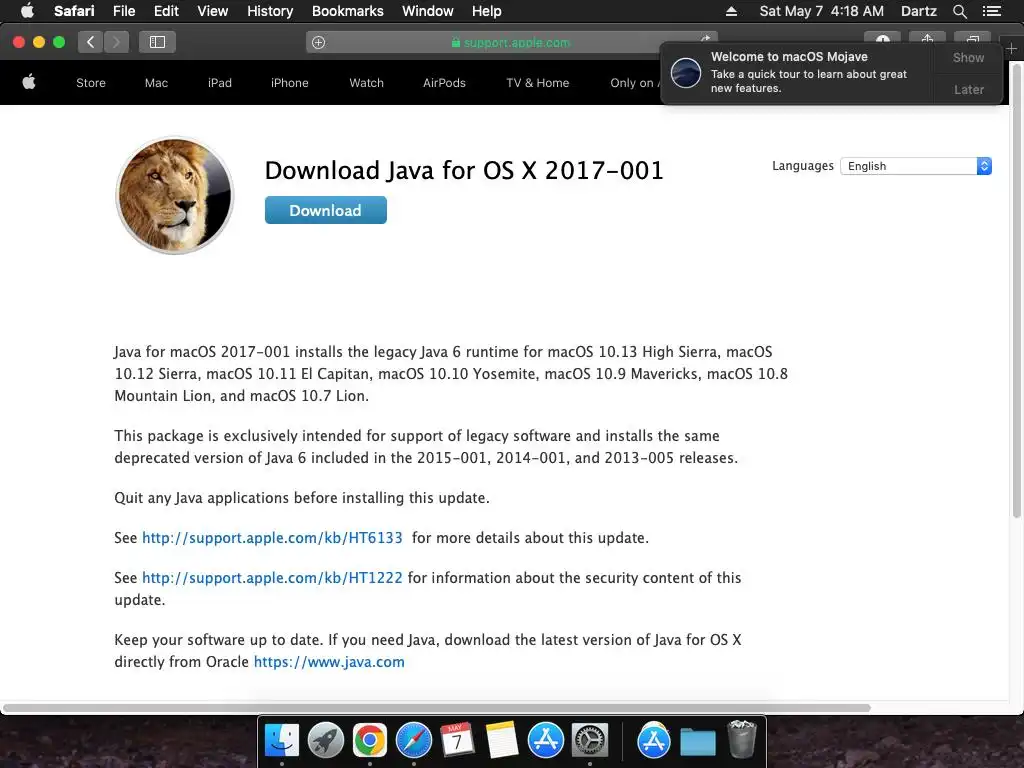Viewport: 1024px width, 768px height.
Task: Click the plus icon in address bar
Action: pyautogui.click(x=319, y=42)
